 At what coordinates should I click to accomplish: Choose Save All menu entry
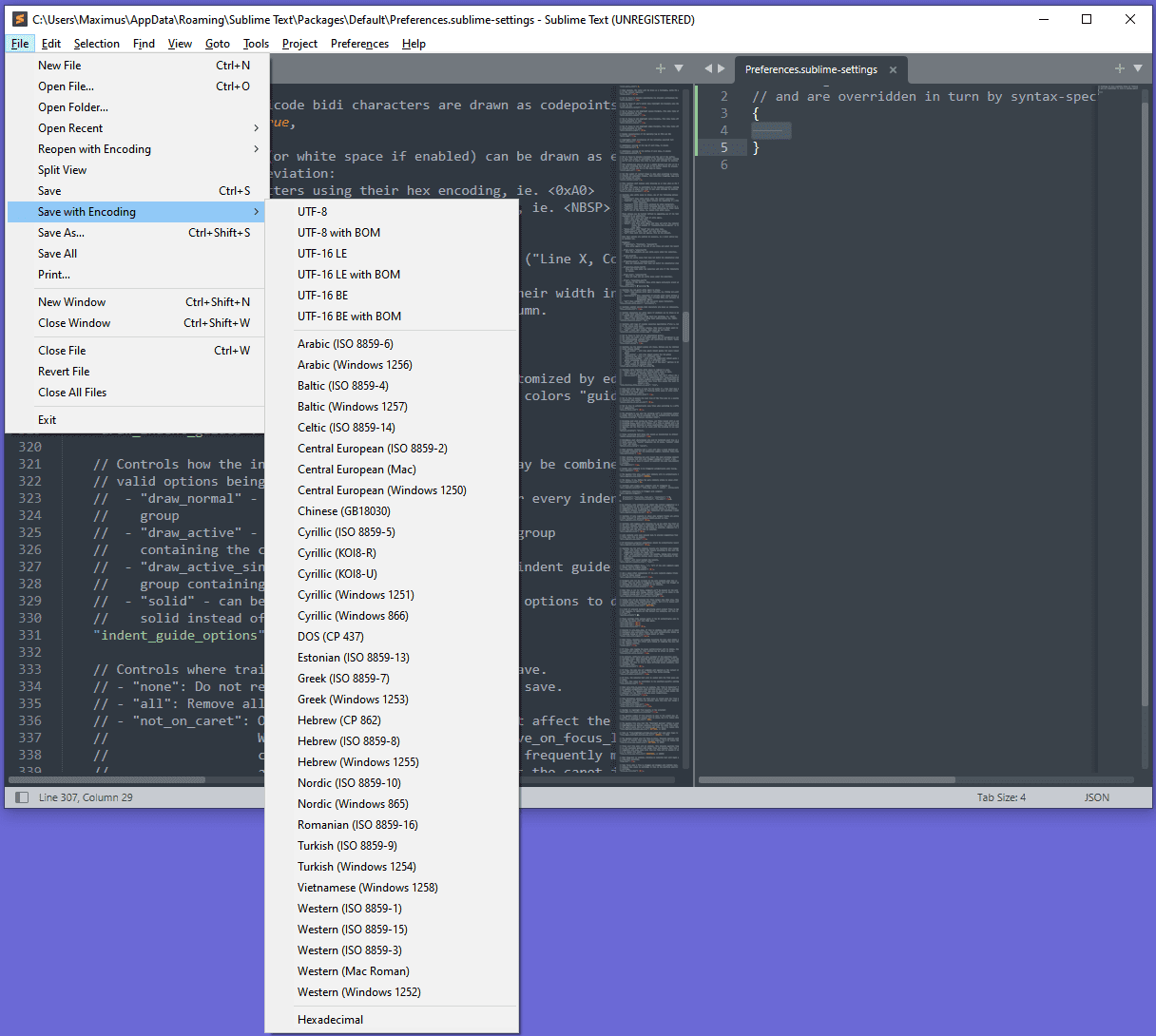(x=137, y=254)
